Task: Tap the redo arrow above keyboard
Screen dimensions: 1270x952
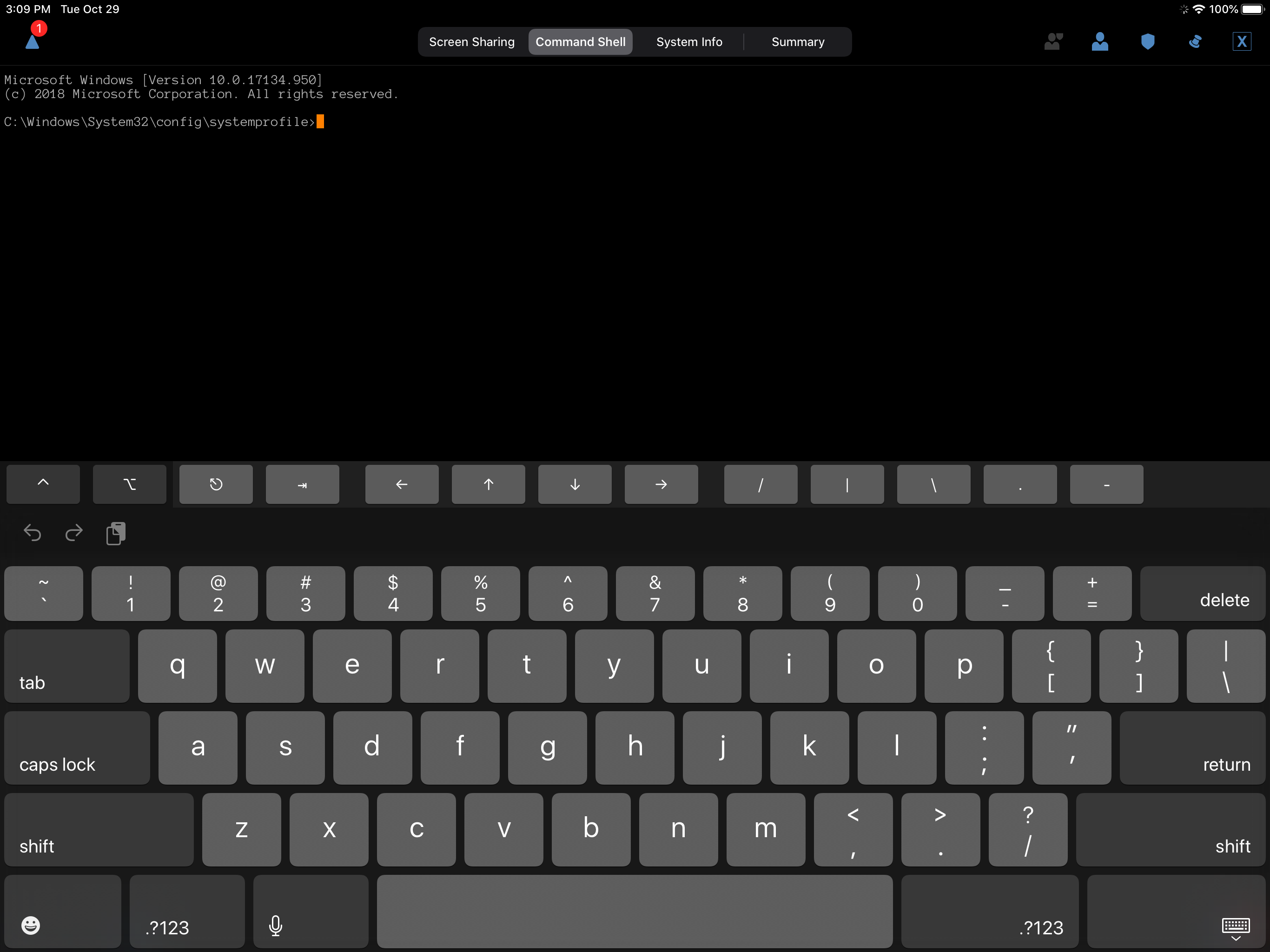Action: [74, 534]
